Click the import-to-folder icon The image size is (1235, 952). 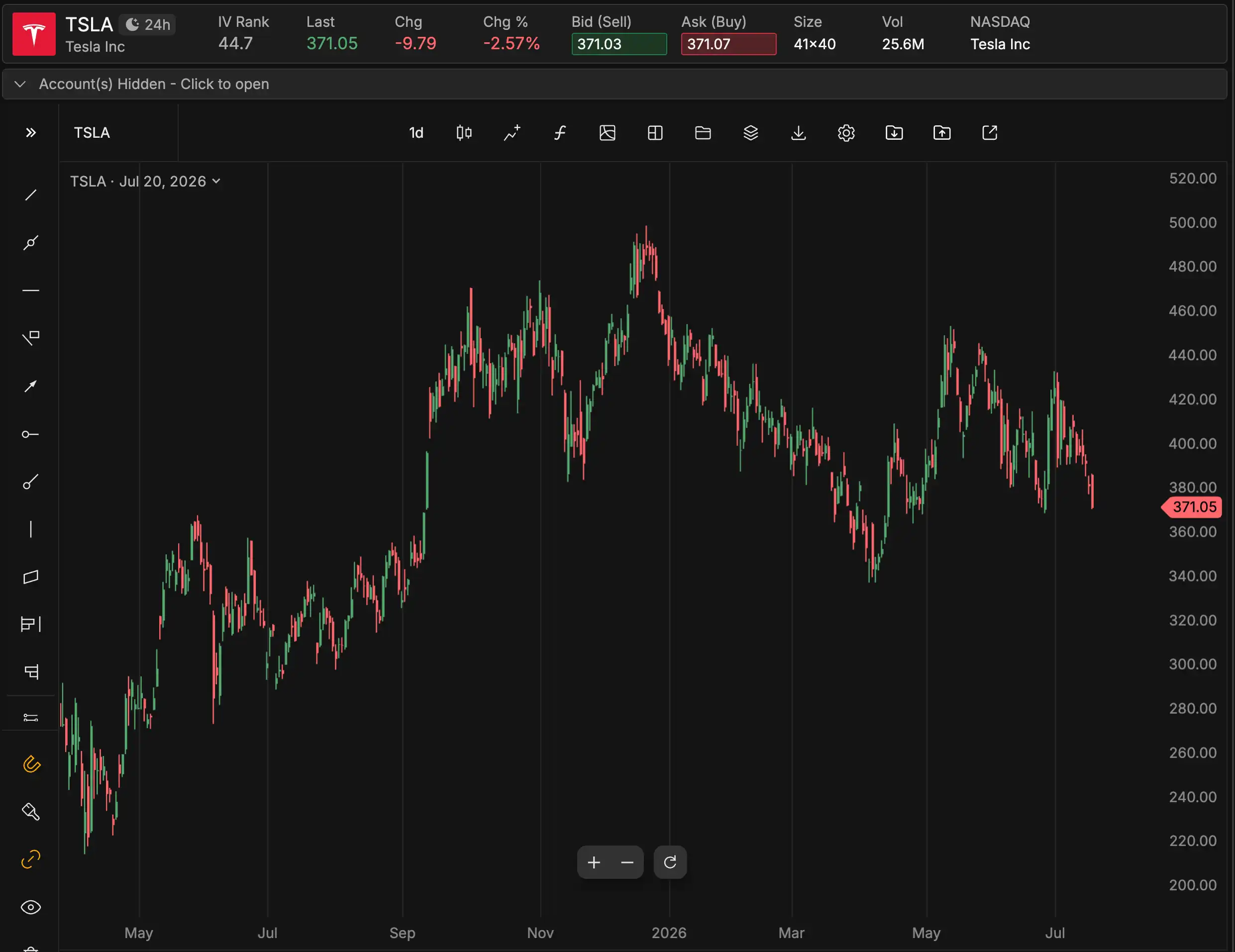(x=894, y=133)
